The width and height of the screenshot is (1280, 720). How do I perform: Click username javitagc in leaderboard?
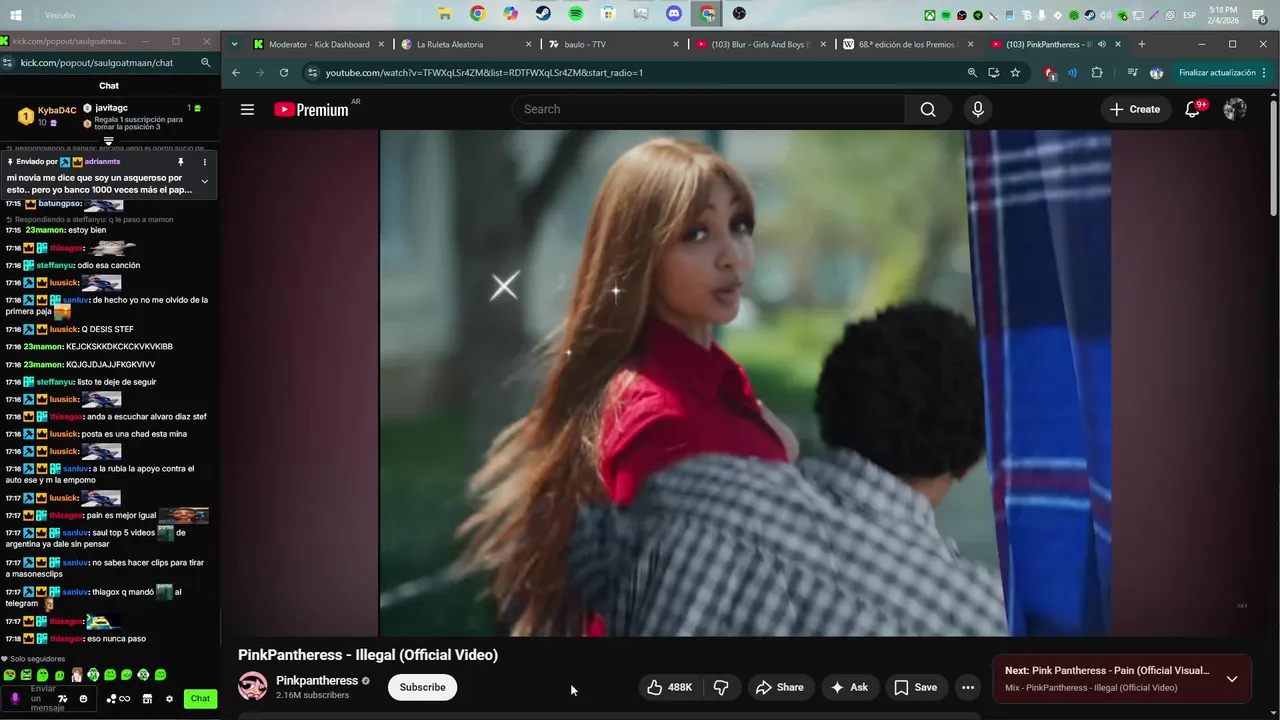pyautogui.click(x=111, y=108)
